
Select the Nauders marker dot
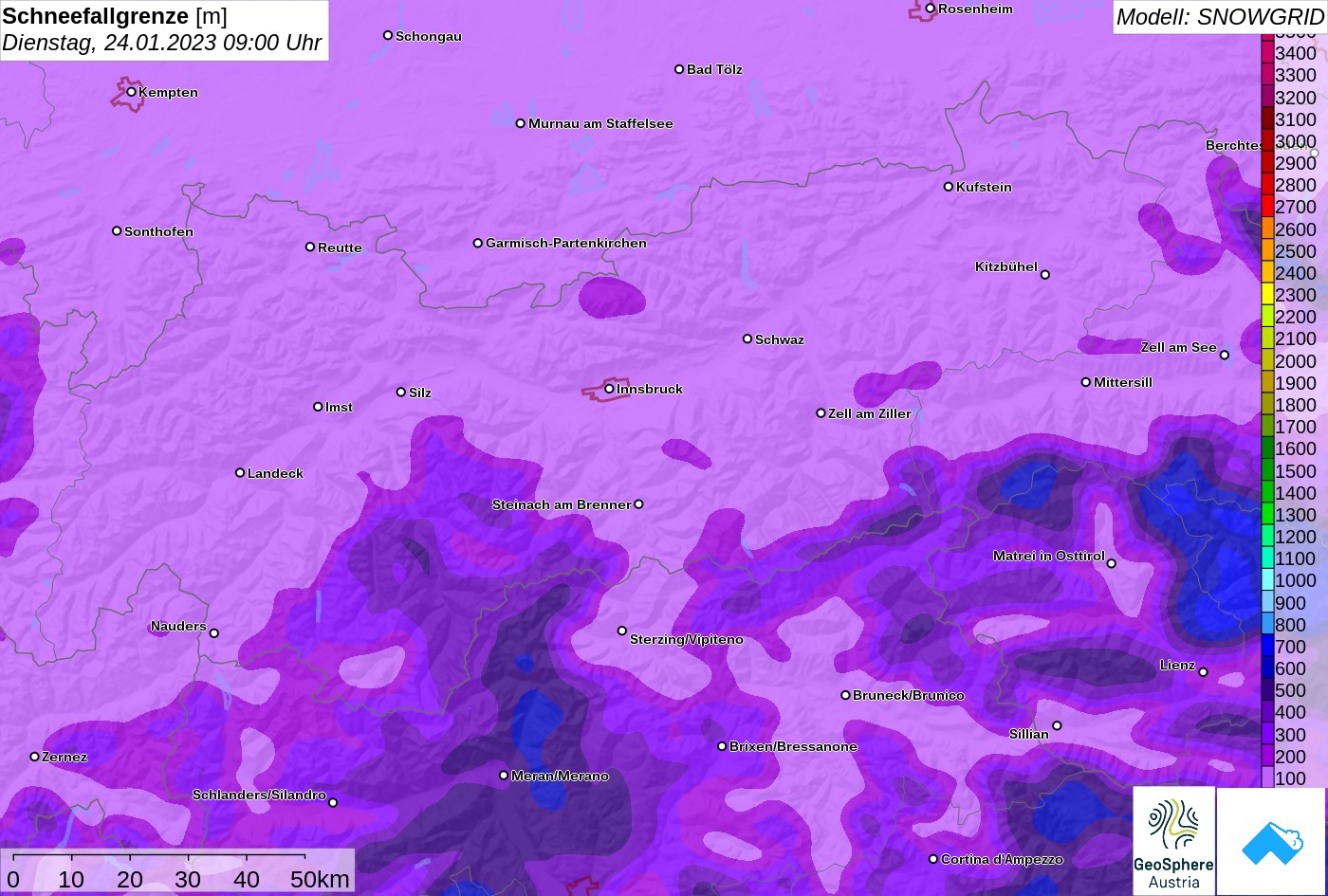pyautogui.click(x=213, y=633)
